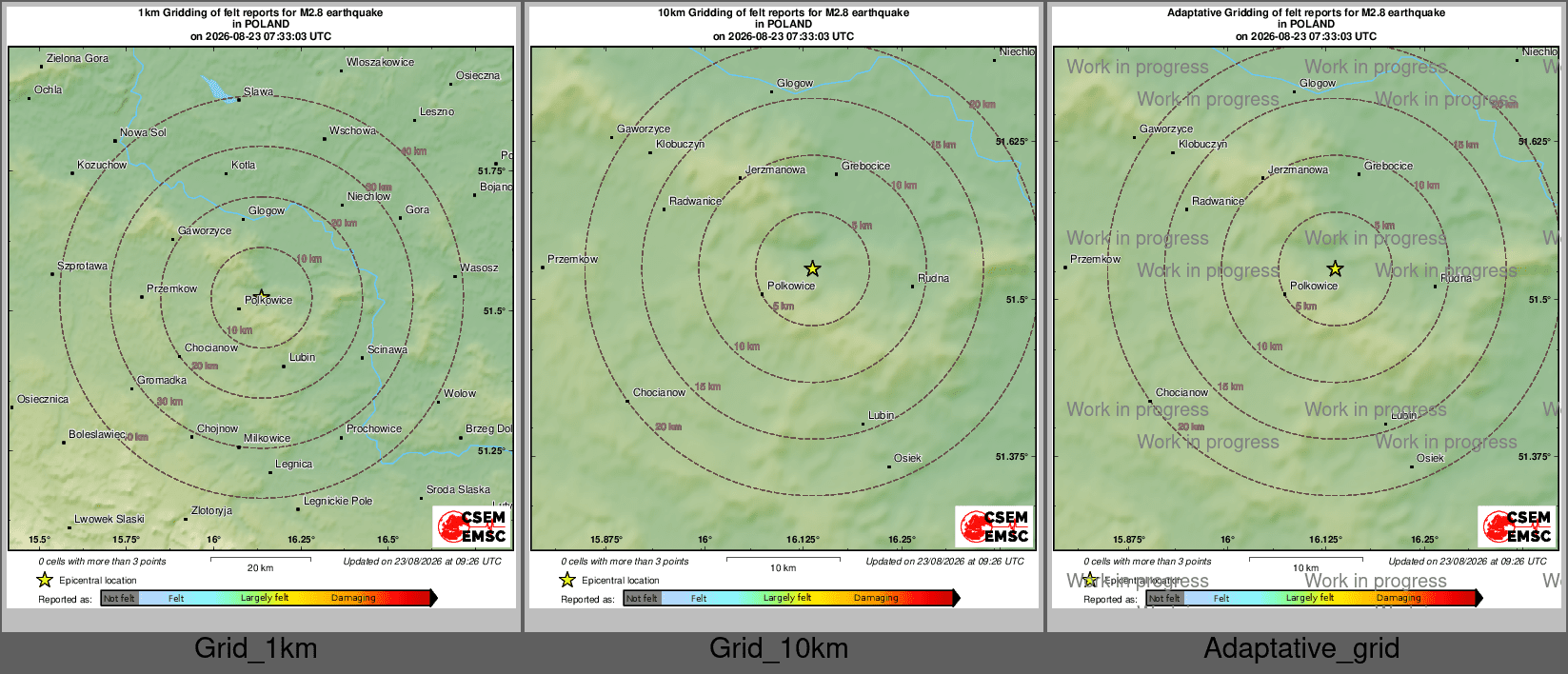This screenshot has width=1568, height=674.
Task: Click Polkowice label on the 1km map
Action: pos(268,300)
